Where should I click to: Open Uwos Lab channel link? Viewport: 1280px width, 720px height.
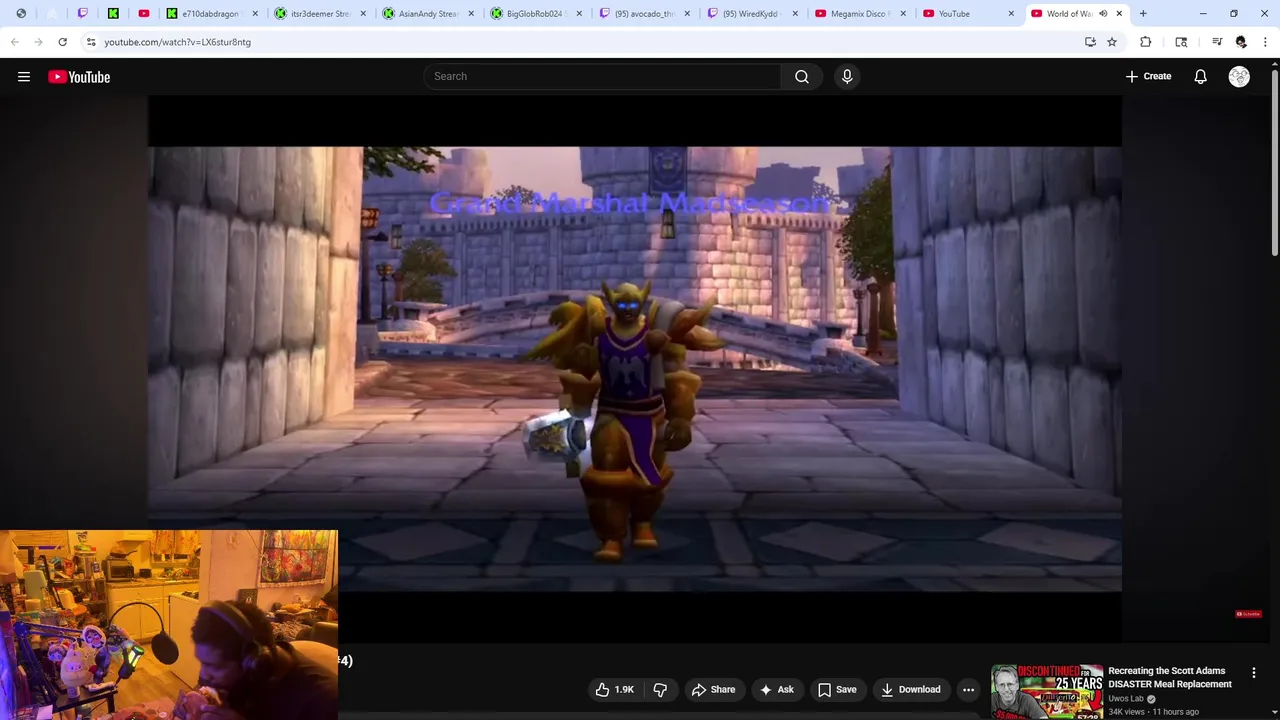1126,698
